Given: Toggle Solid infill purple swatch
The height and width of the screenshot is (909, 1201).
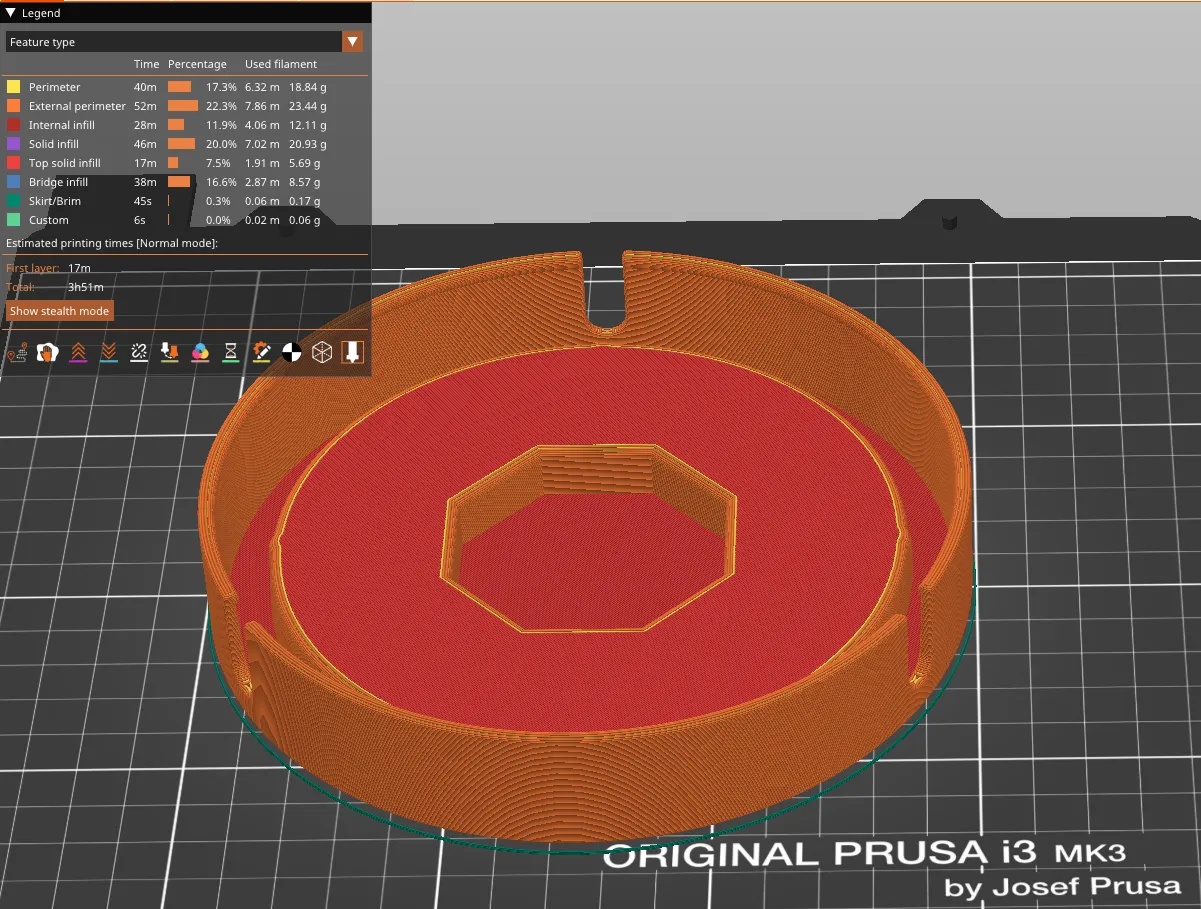Looking at the screenshot, I should (x=13, y=144).
